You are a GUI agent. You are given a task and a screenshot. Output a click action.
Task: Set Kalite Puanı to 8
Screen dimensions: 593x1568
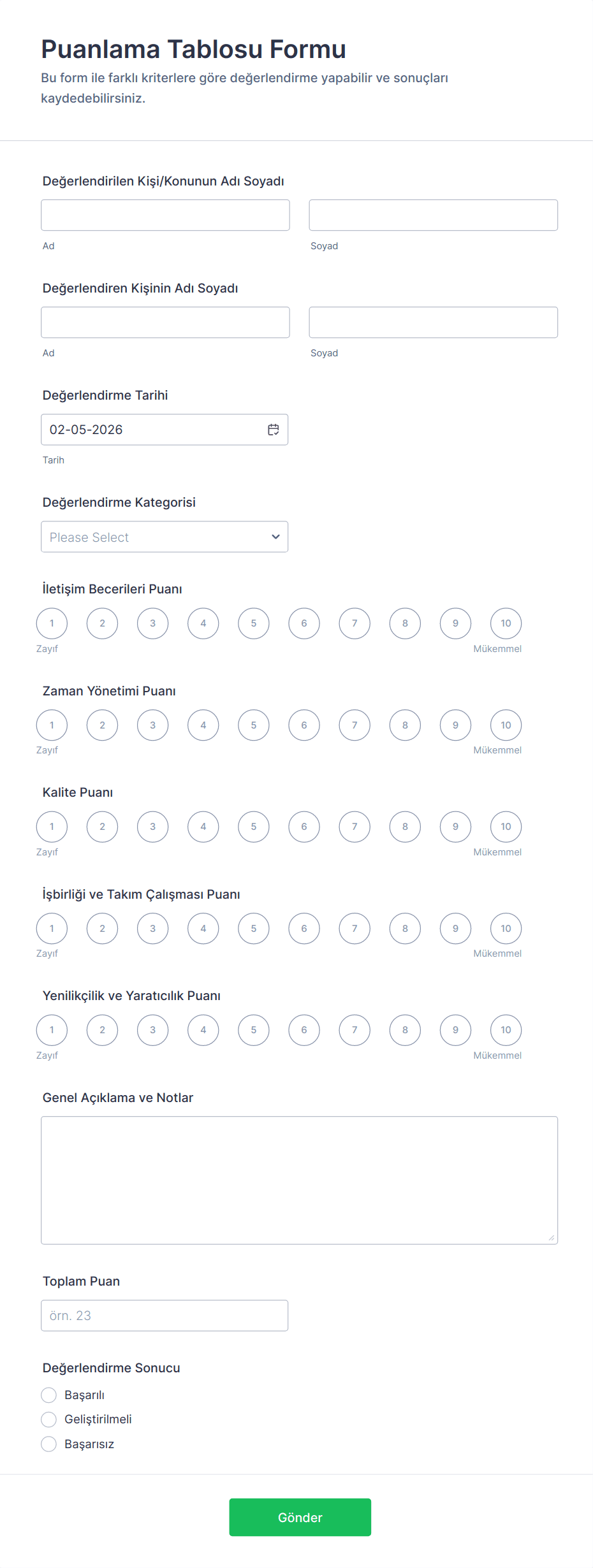[x=405, y=827]
